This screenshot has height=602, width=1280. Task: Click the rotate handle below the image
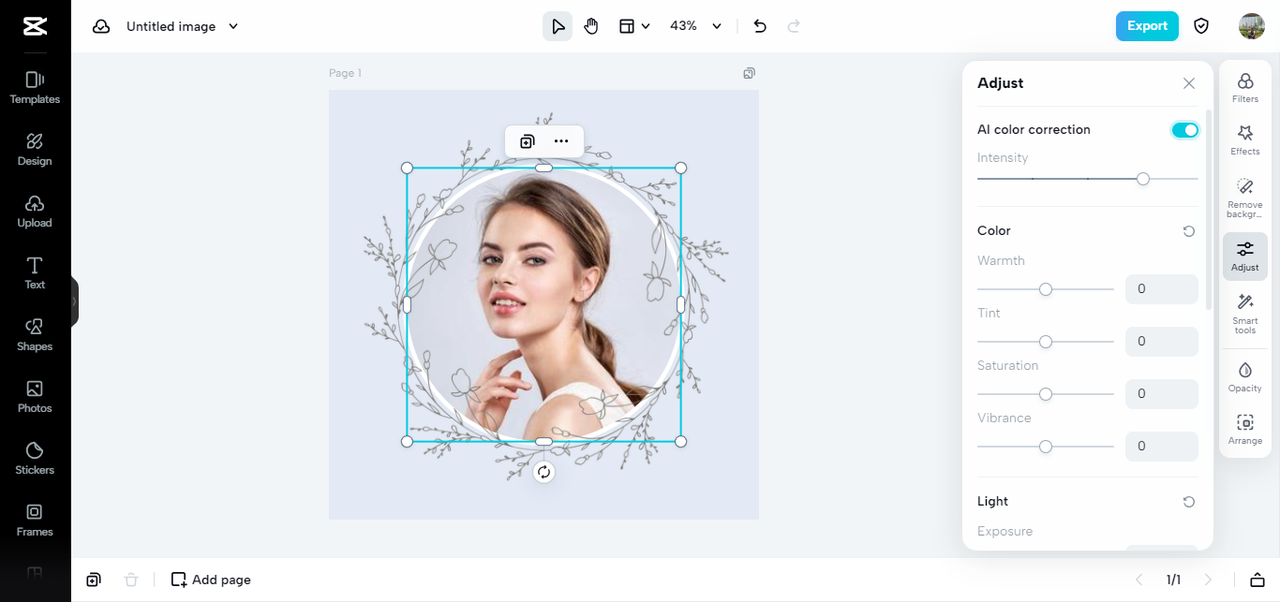(x=544, y=472)
